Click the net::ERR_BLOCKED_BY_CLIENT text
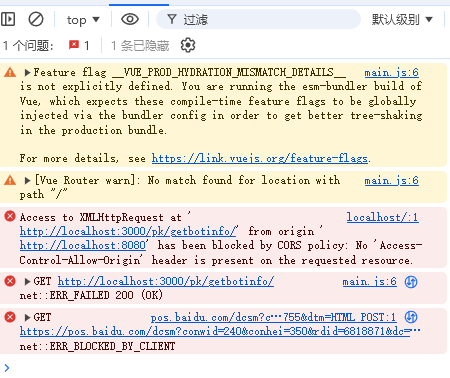 point(97,346)
